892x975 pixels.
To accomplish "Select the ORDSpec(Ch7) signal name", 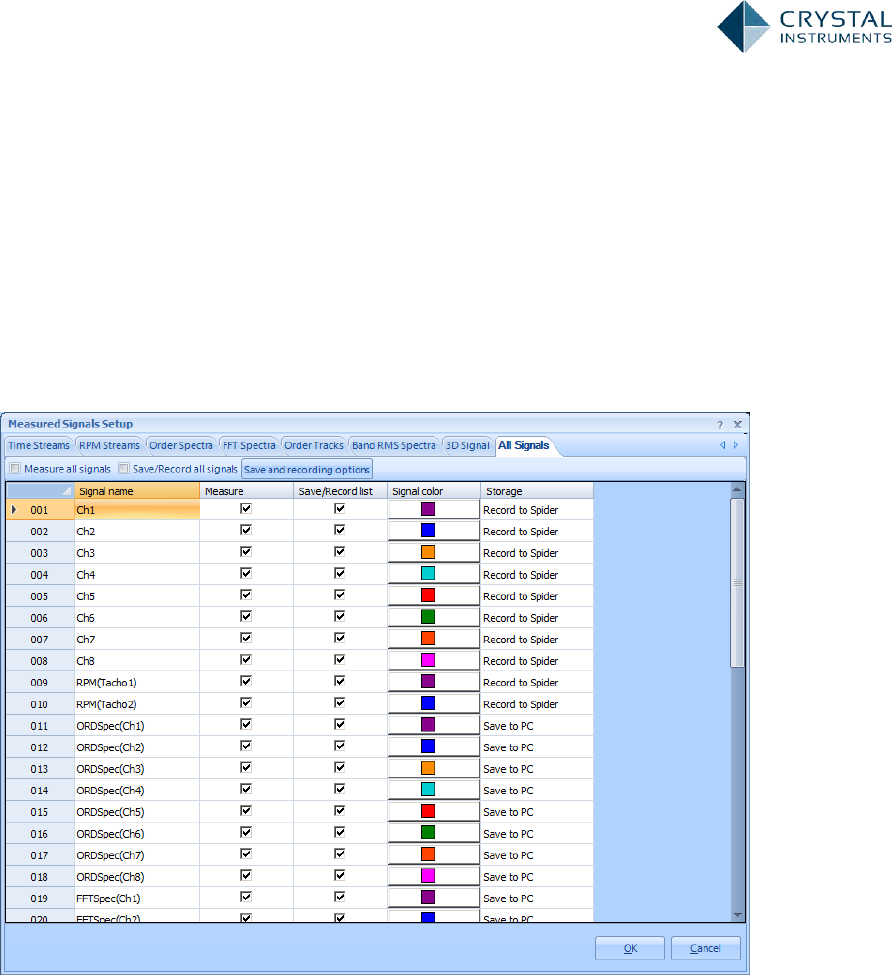I will 137,855.
